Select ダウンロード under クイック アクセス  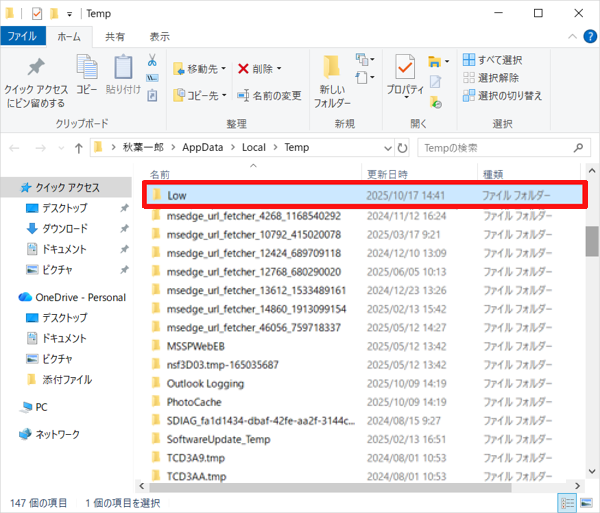(64, 228)
